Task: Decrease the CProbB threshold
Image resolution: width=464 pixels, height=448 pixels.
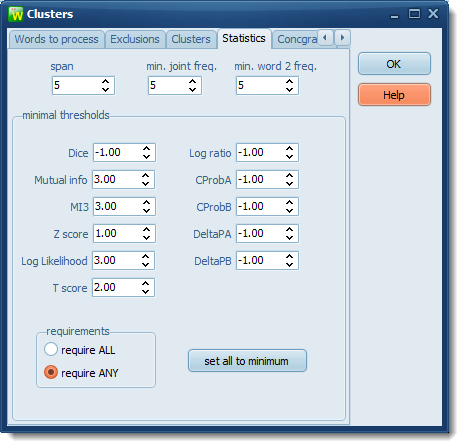Action: coord(290,210)
